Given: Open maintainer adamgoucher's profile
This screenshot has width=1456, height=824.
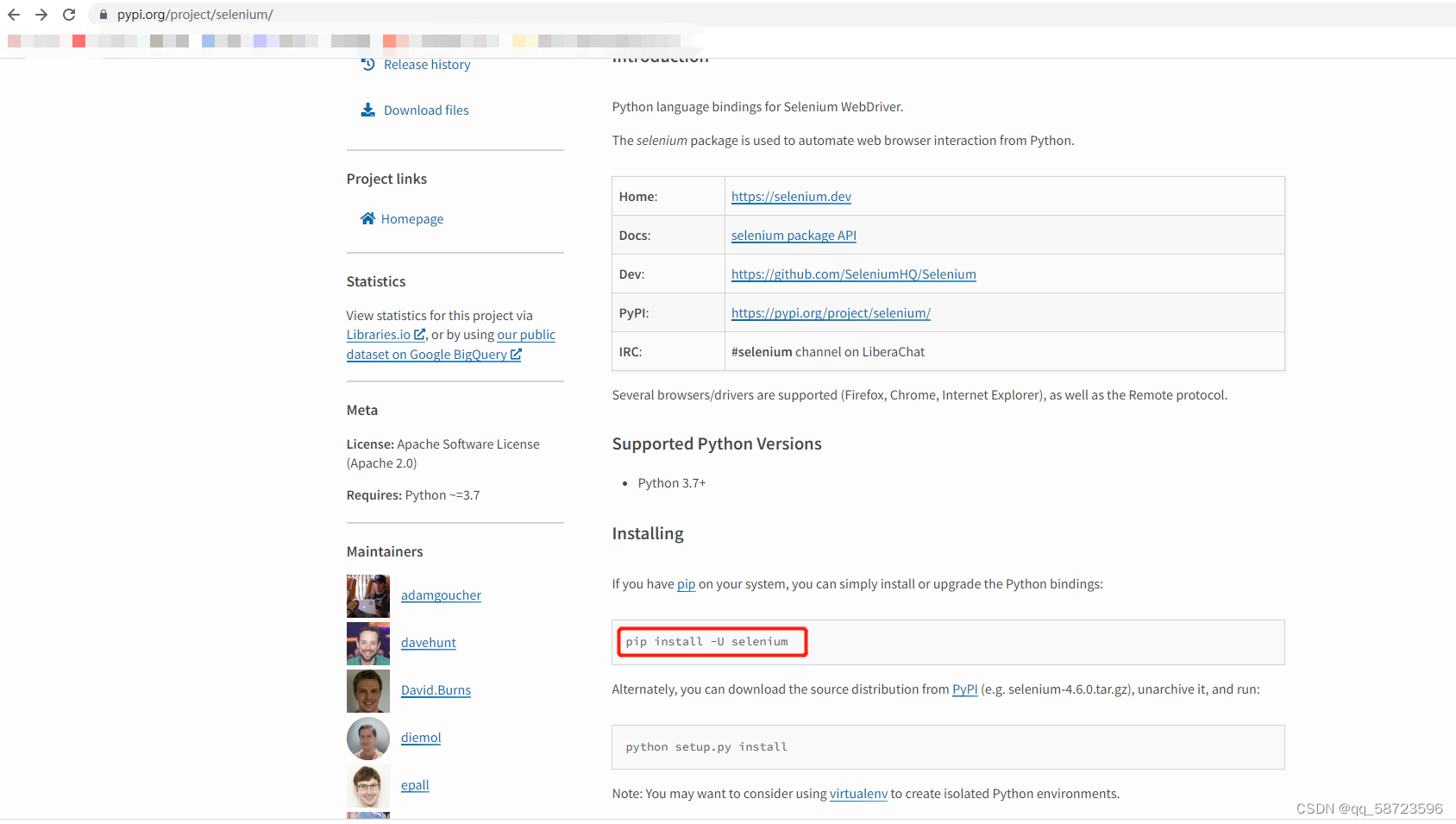Looking at the screenshot, I should point(441,595).
